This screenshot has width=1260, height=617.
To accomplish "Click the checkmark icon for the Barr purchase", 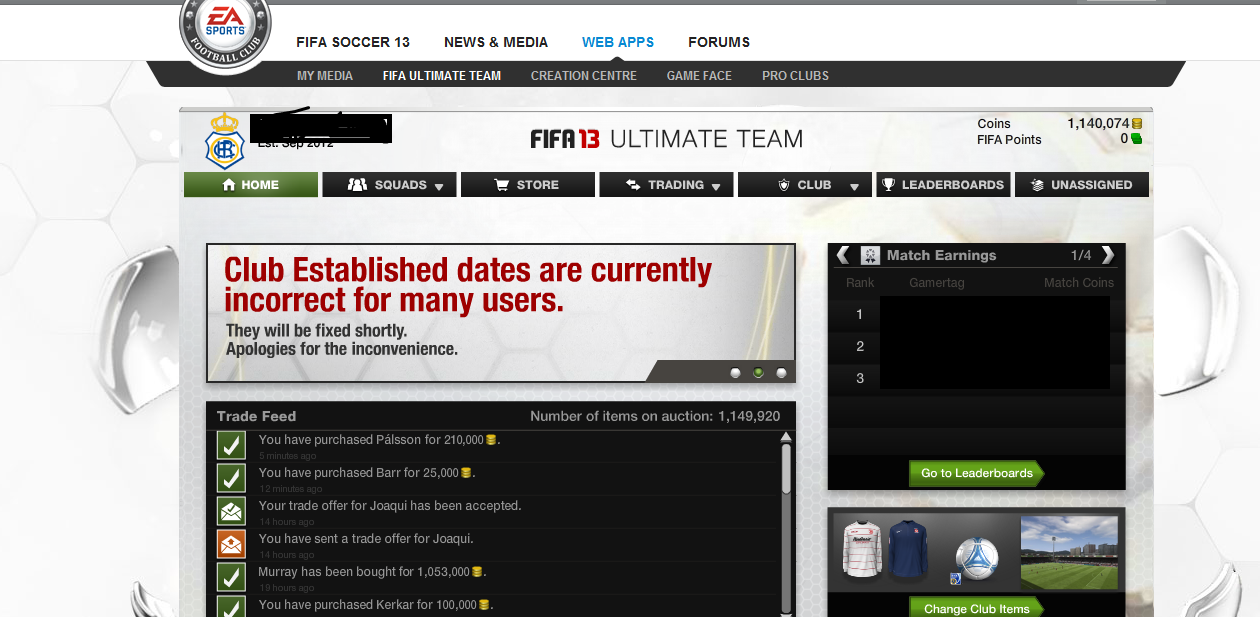I will click(231, 479).
